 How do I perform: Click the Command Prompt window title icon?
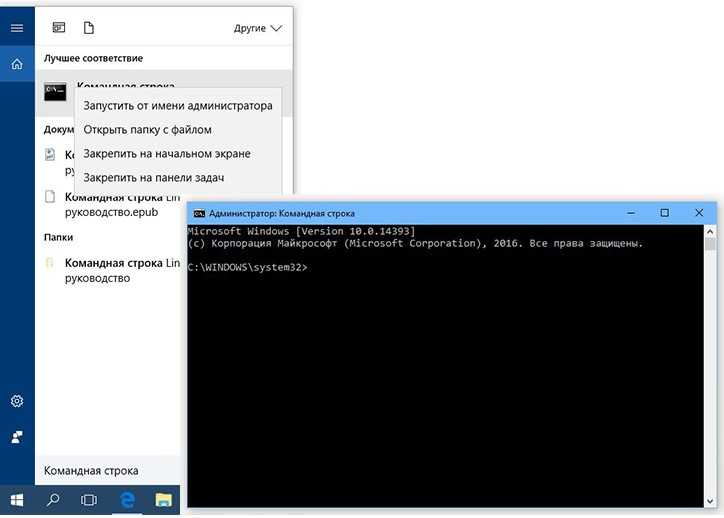pyautogui.click(x=199, y=213)
